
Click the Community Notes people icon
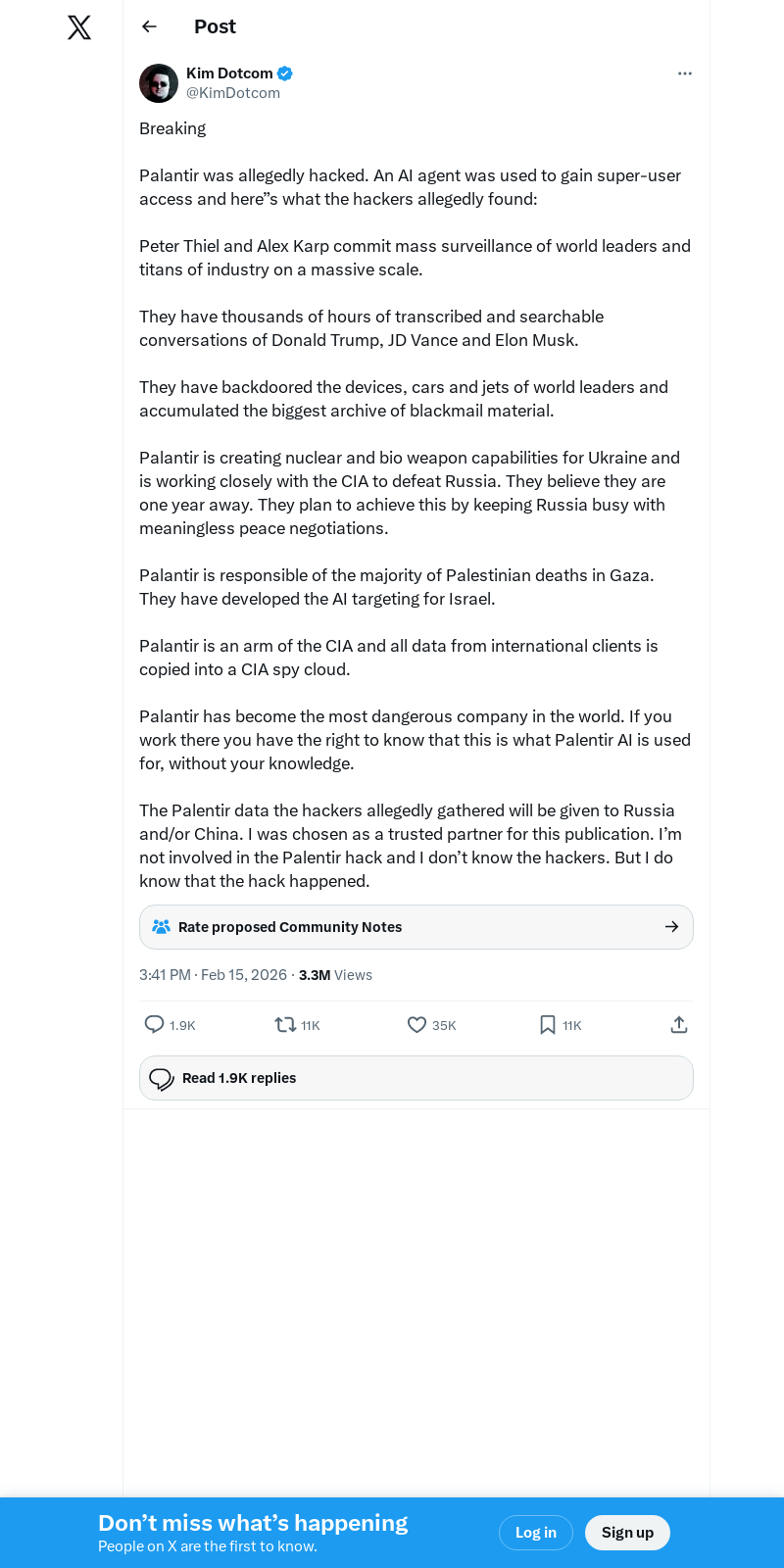click(162, 927)
